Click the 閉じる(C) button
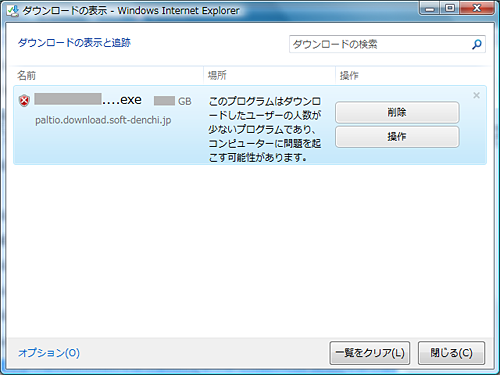The width and height of the screenshot is (500, 375). coord(451,353)
